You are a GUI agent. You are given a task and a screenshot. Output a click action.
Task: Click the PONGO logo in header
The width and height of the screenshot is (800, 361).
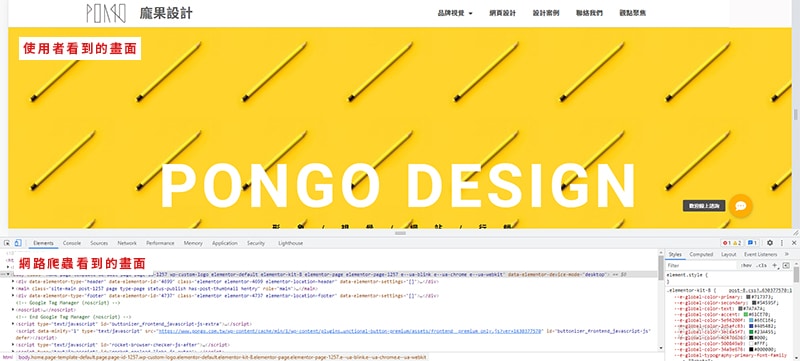(106, 13)
